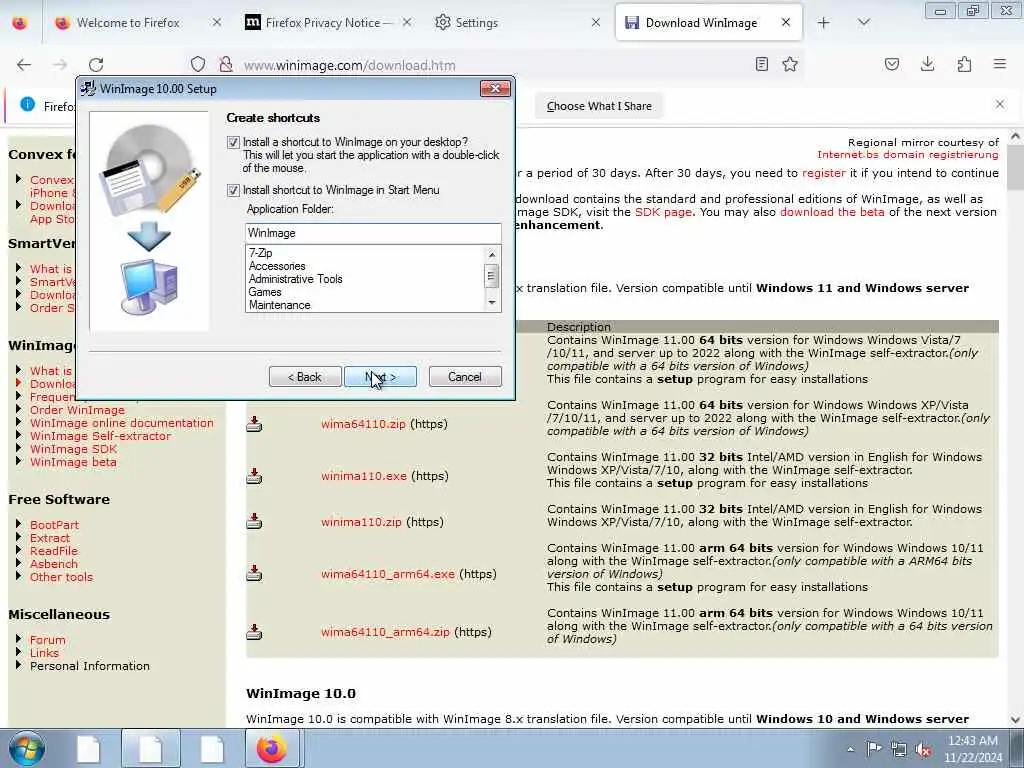Click the taskbar network icon

coord(899,750)
